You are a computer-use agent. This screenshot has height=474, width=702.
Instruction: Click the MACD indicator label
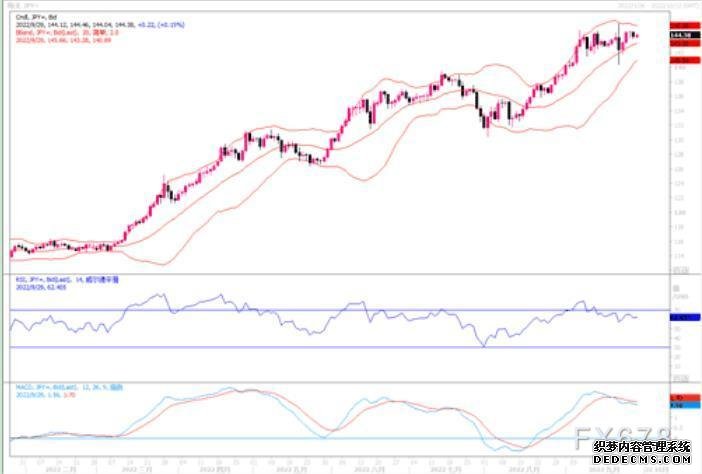62,387
